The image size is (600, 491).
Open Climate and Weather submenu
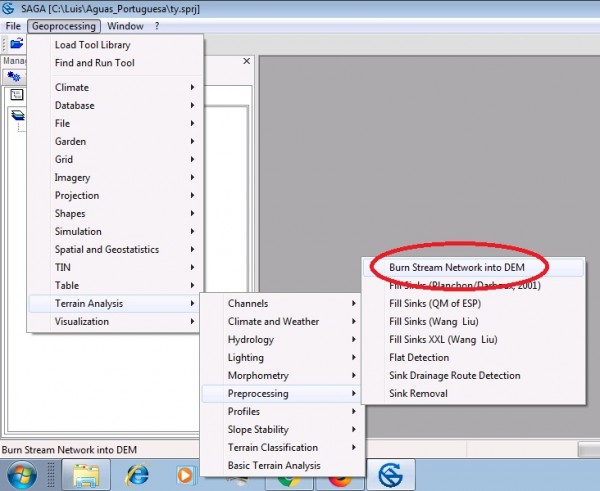pyautogui.click(x=282, y=321)
